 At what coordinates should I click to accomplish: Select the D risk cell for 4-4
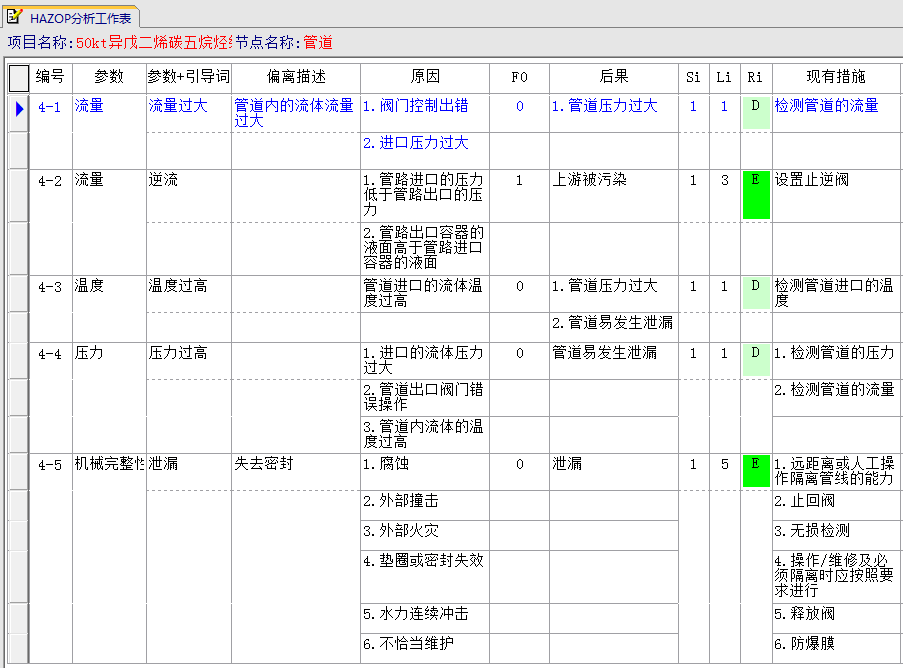(756, 360)
